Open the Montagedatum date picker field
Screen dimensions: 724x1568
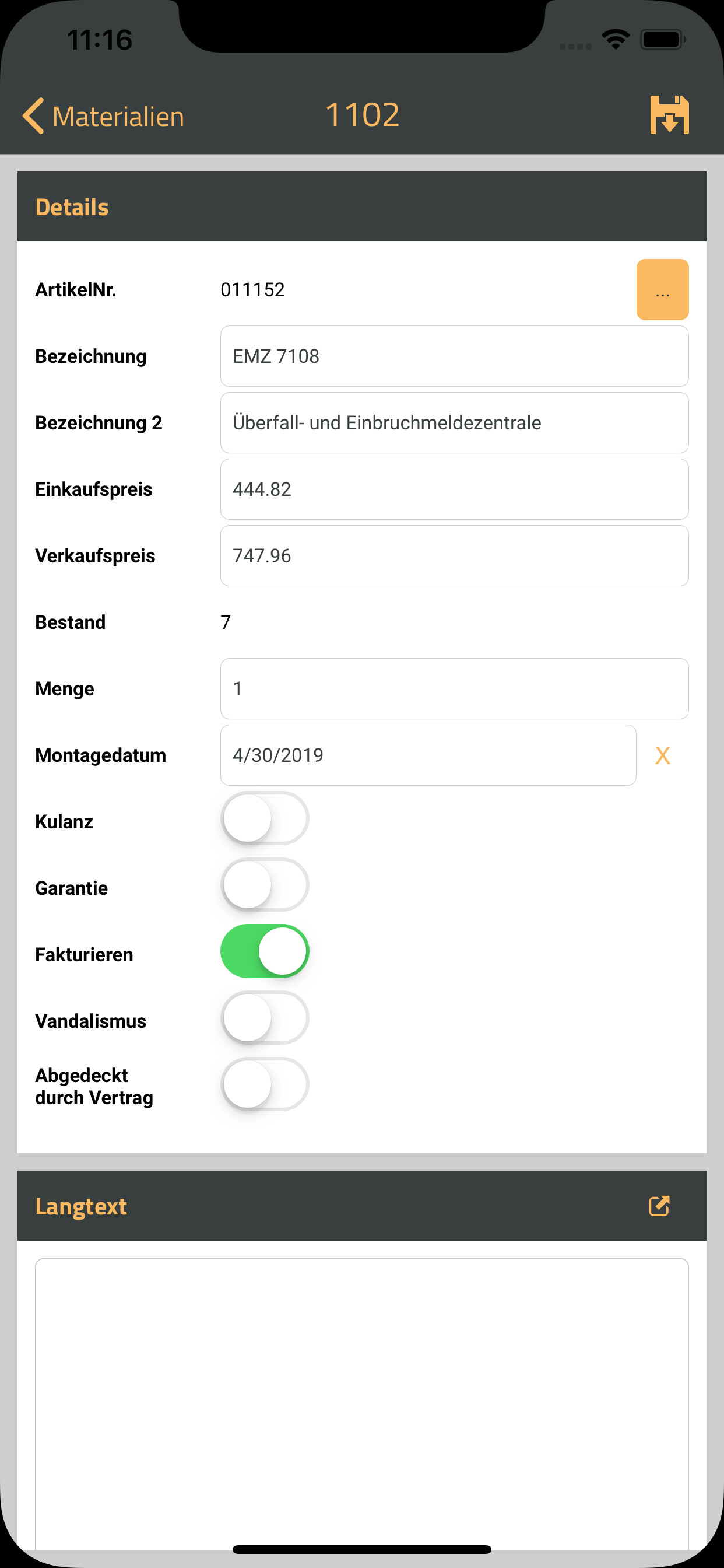(x=428, y=755)
